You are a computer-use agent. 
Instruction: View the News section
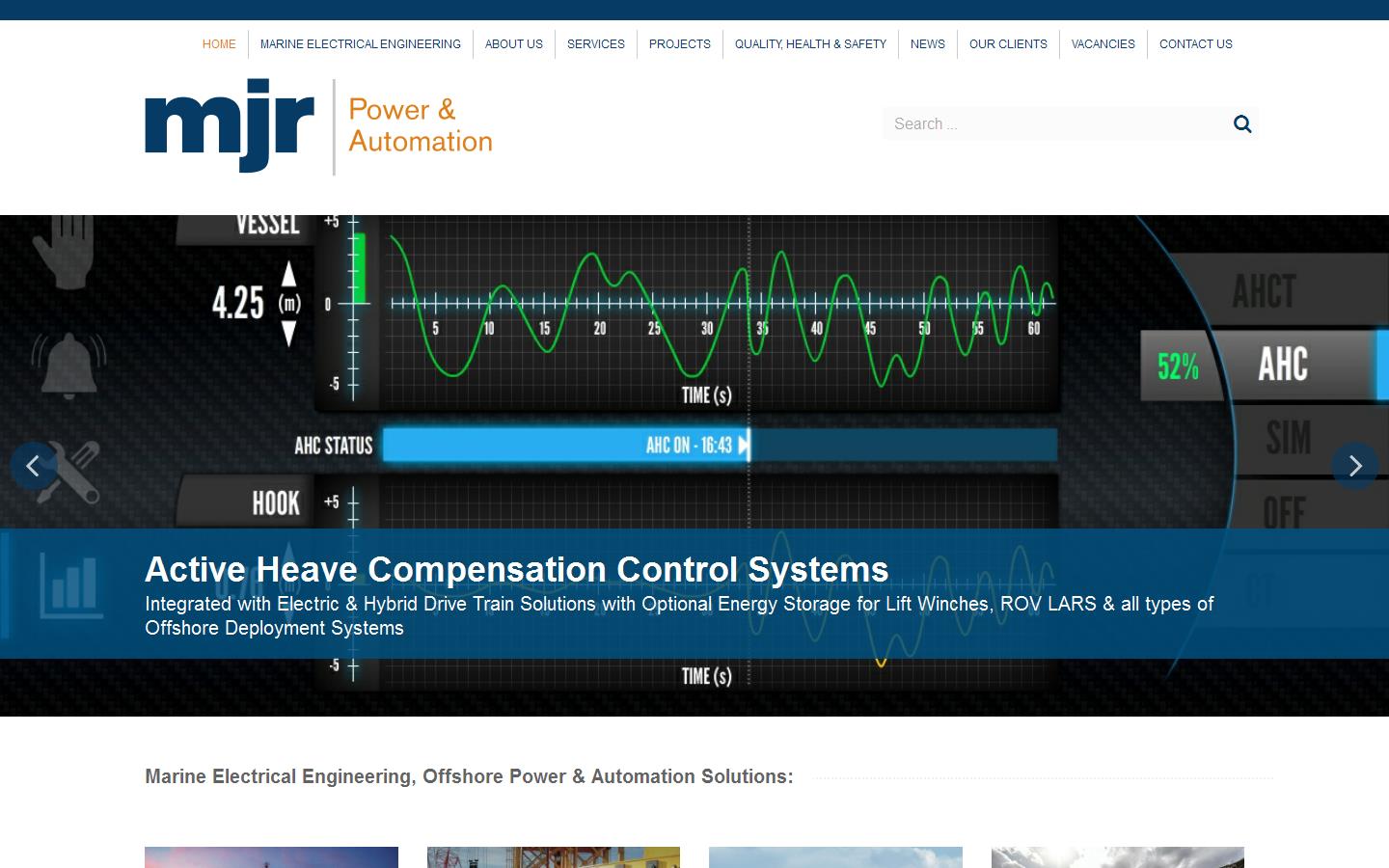point(927,44)
